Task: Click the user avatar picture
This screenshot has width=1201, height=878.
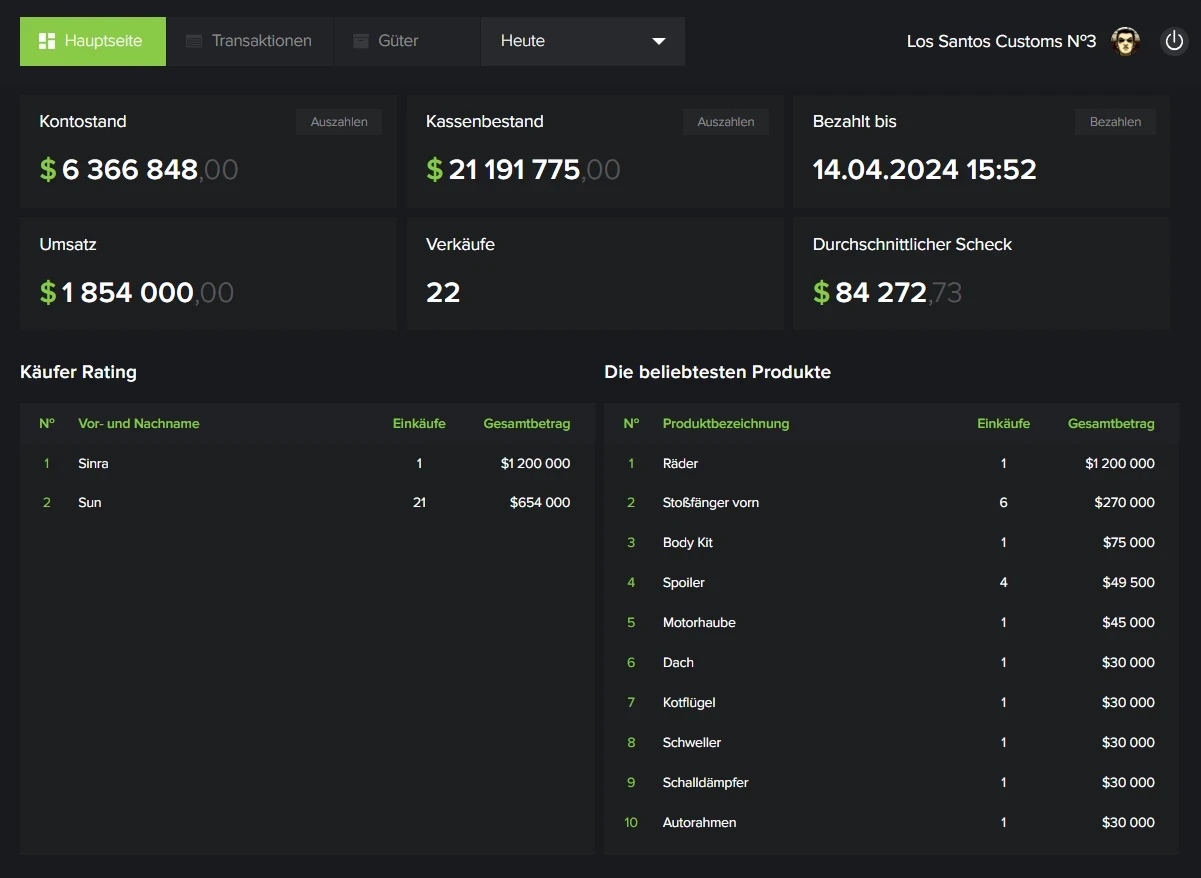Action: 1126,41
